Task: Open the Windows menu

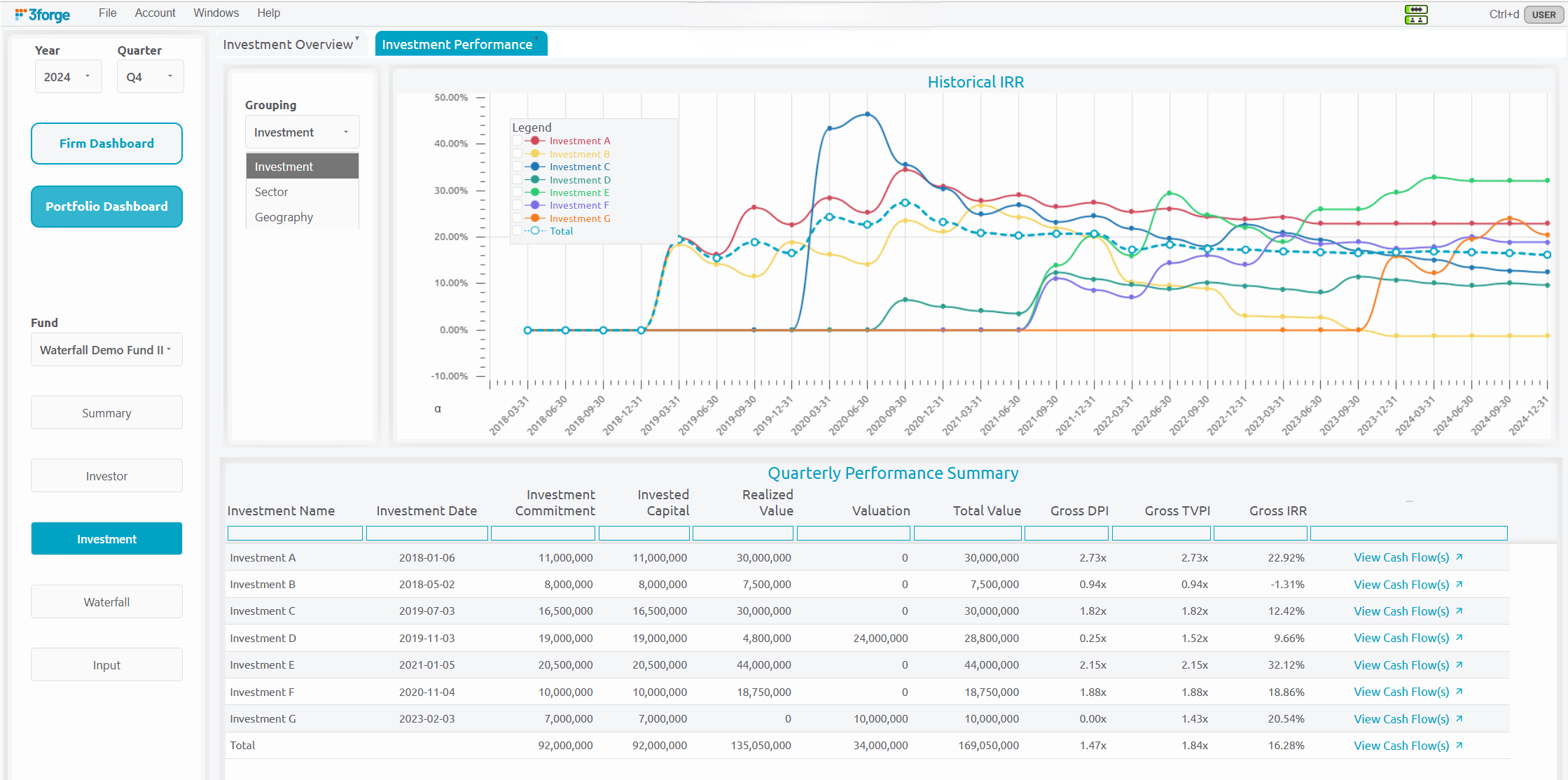Action: pyautogui.click(x=216, y=13)
